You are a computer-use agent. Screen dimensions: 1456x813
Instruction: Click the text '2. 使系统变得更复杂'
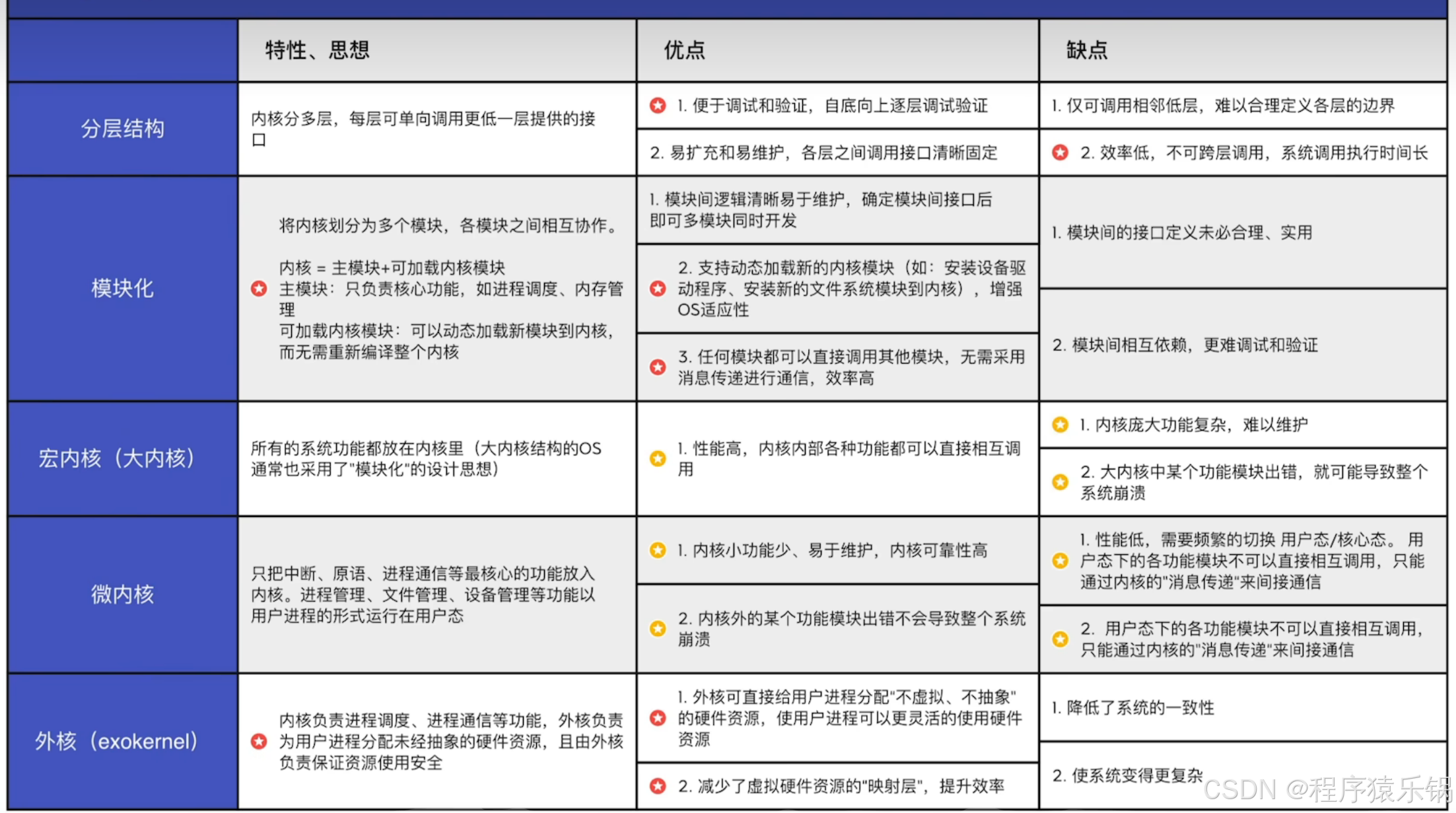click(1127, 775)
